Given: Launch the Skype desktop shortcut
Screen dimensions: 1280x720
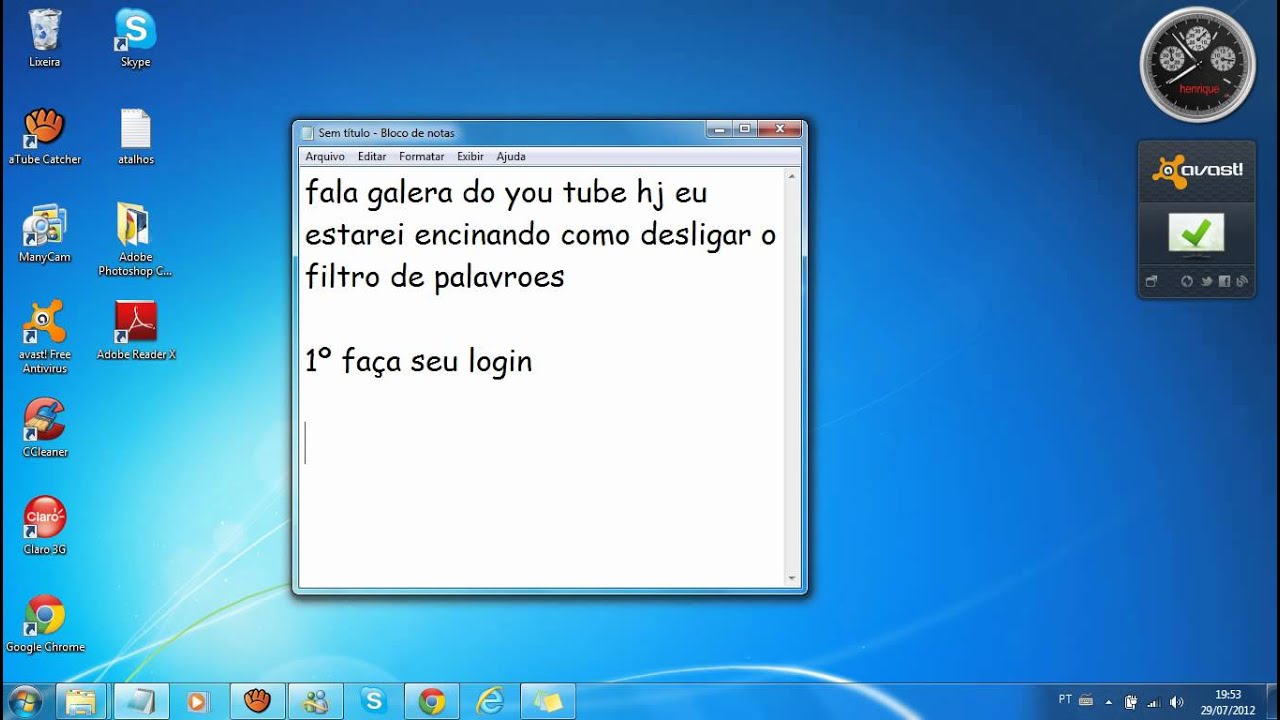Looking at the screenshot, I should click(135, 38).
